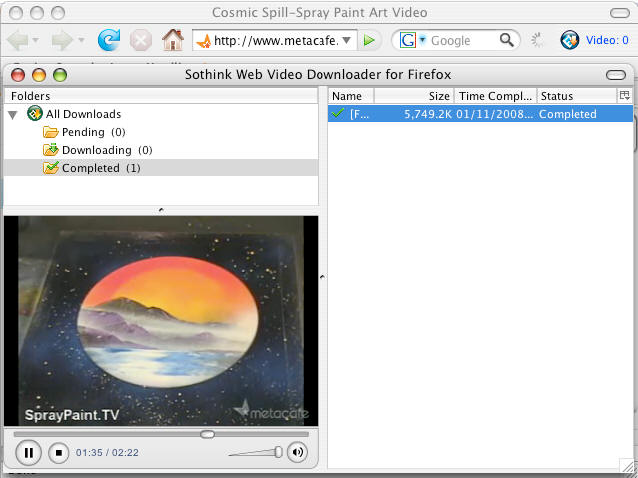Screen dimensions: 638x478
Task: Open the Back history dropdown arrow
Action: 35,40
